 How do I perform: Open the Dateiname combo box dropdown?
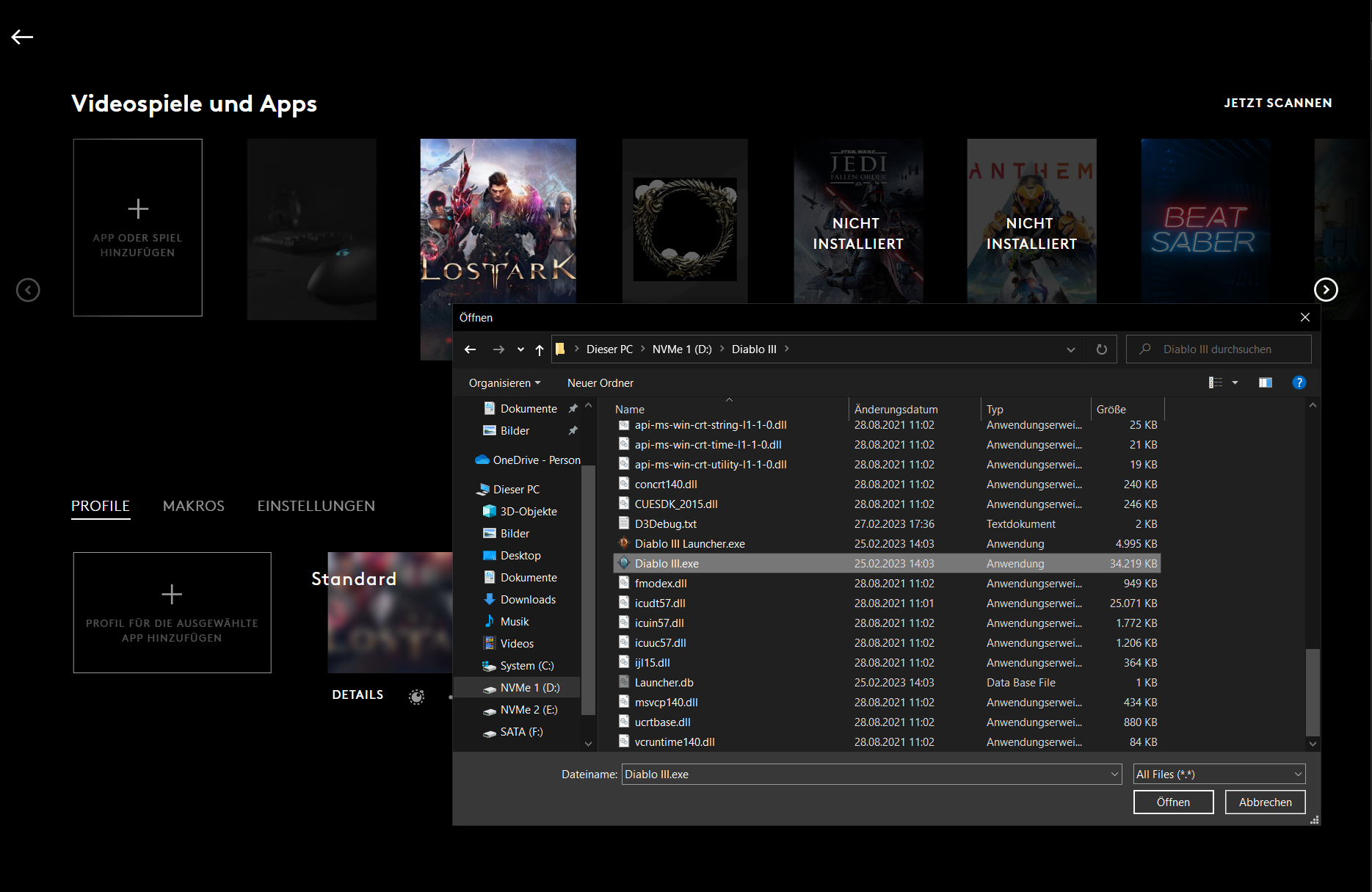pyautogui.click(x=1114, y=775)
